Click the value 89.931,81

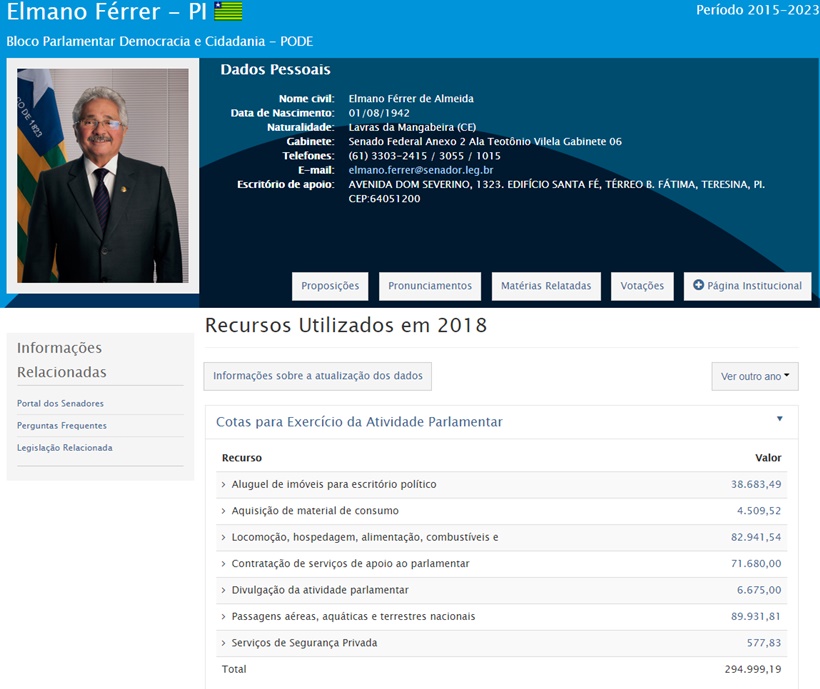pos(756,616)
